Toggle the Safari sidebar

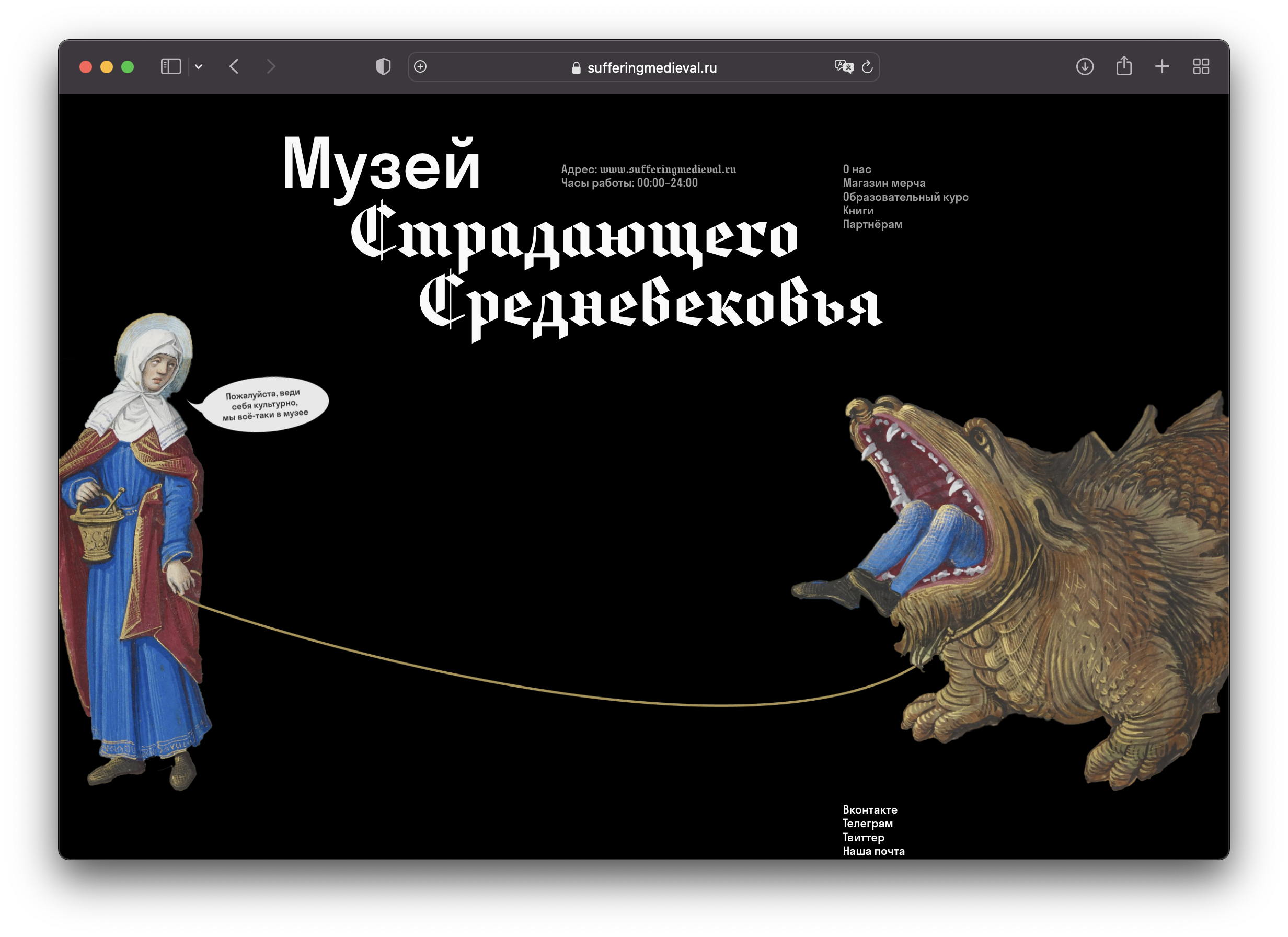click(x=170, y=67)
